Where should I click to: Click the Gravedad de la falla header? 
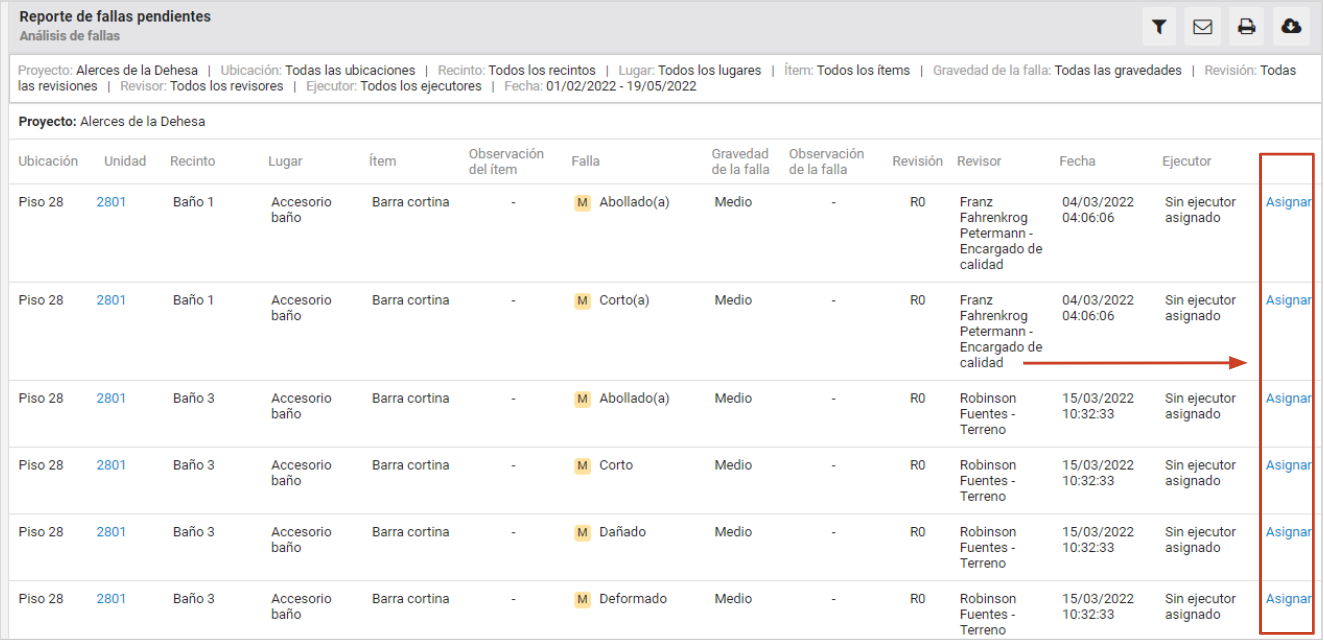point(740,161)
